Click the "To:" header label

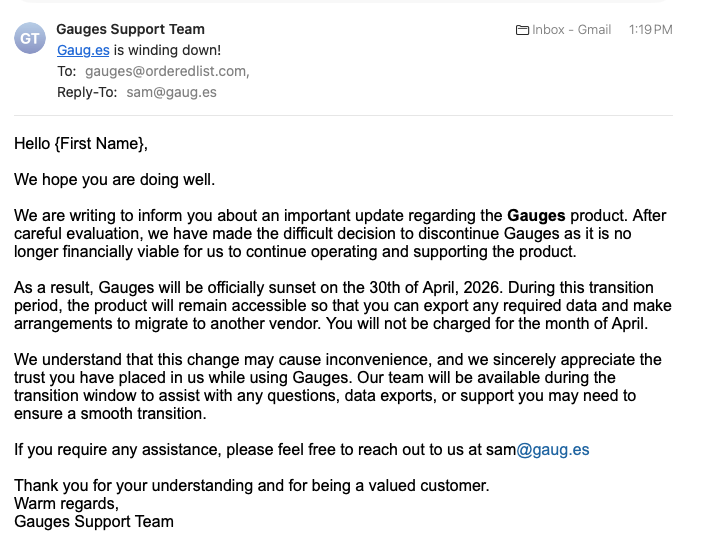(66, 71)
